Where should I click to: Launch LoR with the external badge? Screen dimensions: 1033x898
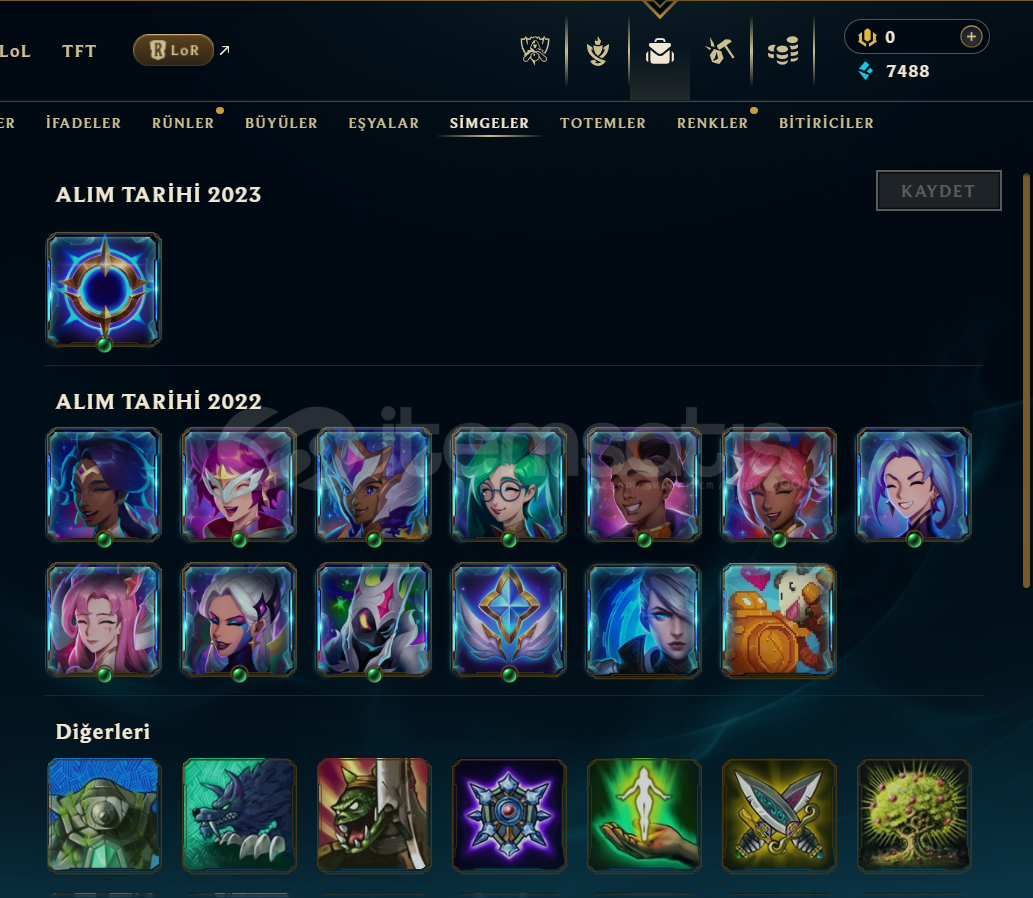[x=173, y=50]
